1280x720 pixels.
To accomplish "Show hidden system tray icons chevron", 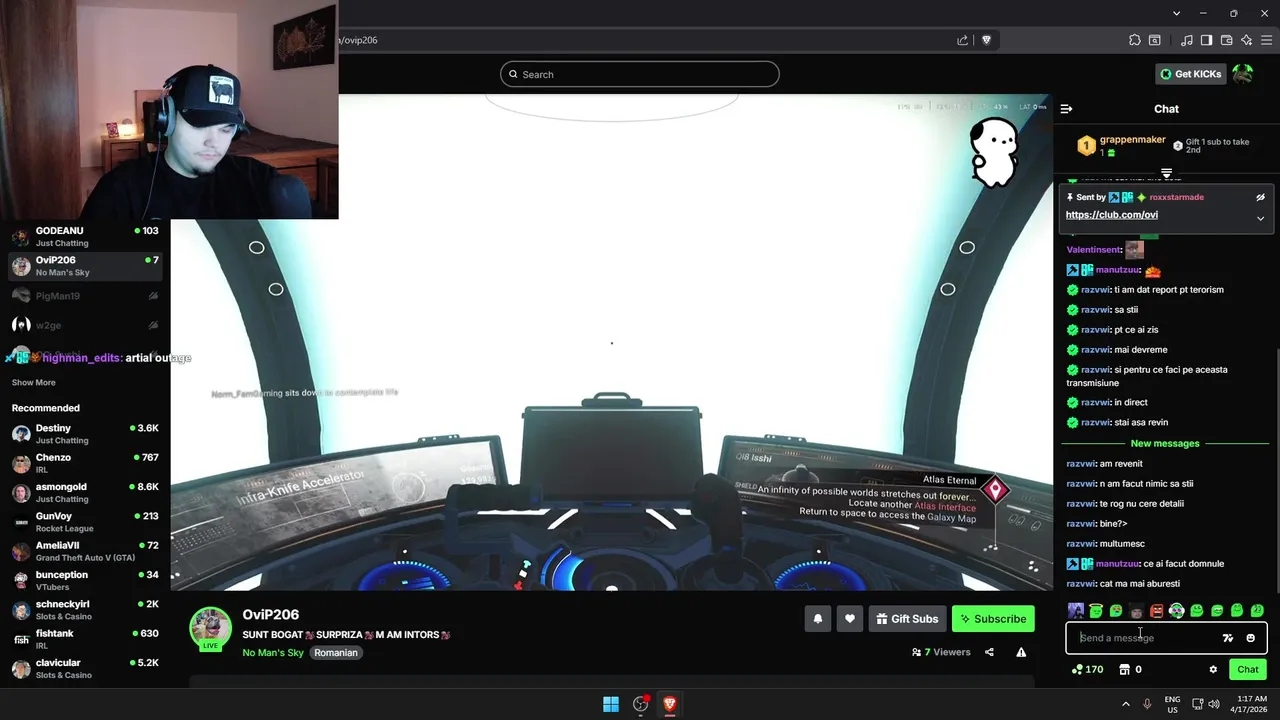I will 1125,704.
